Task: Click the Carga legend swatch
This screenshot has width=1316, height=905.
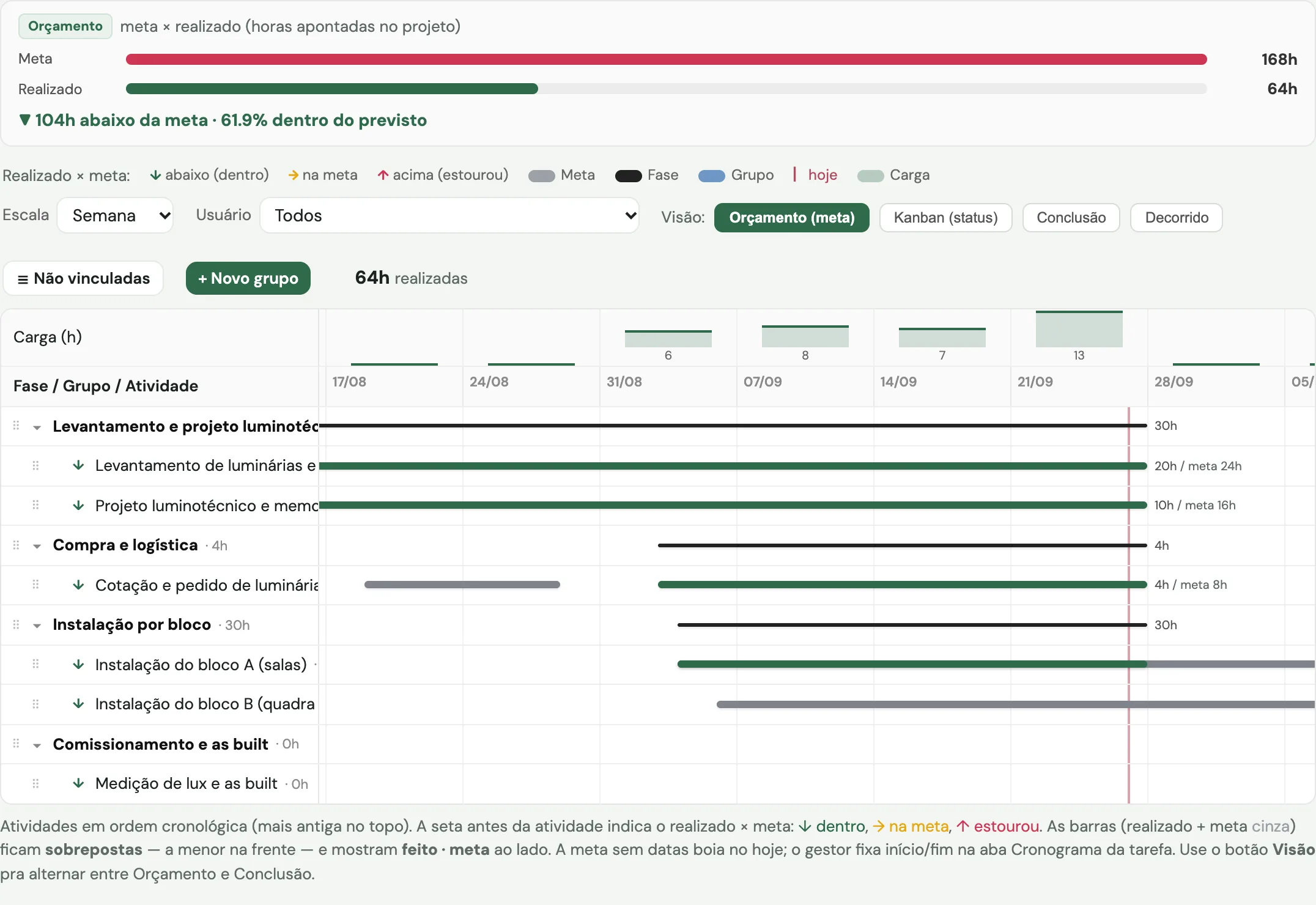Action: (x=870, y=176)
